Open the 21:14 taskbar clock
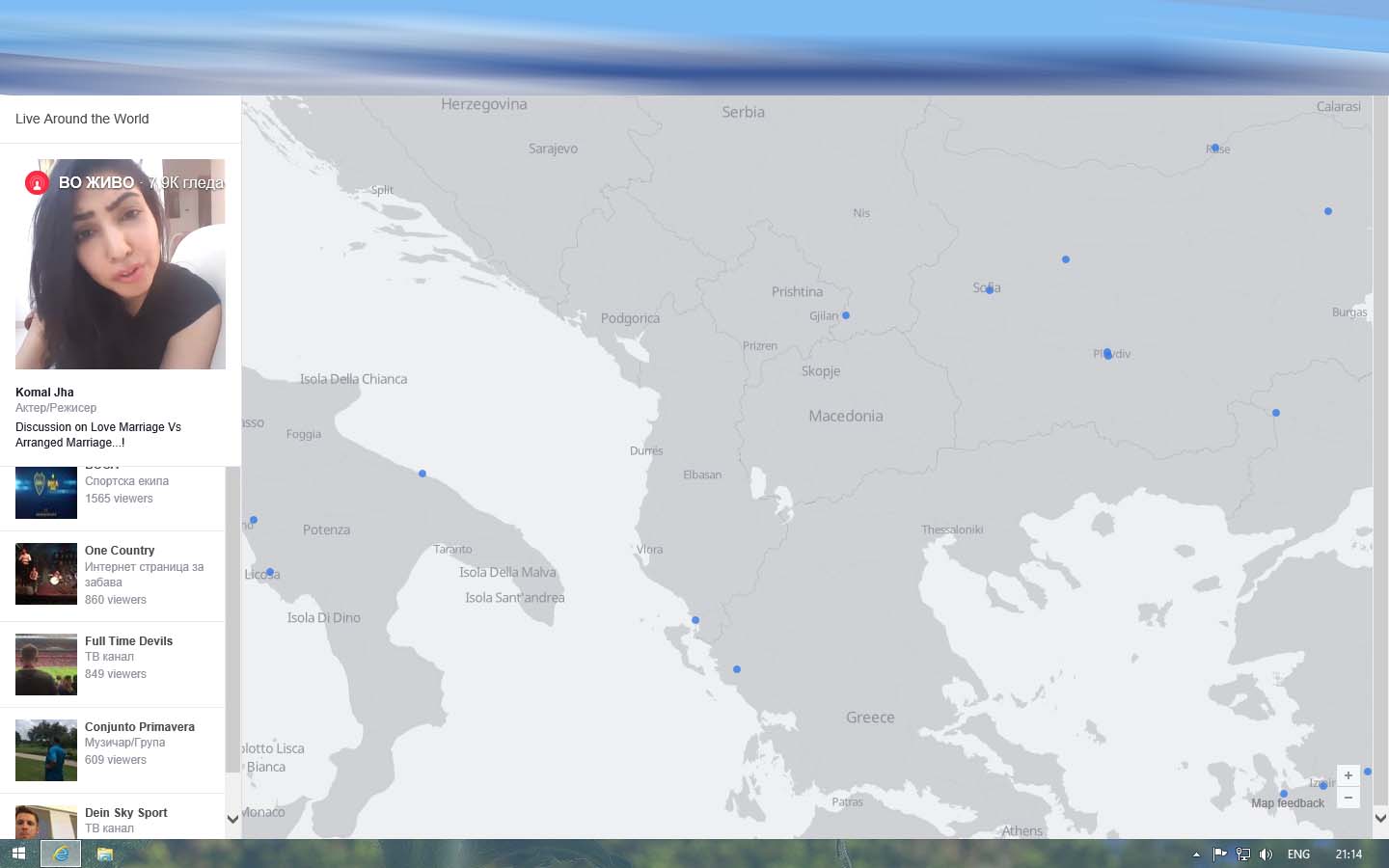Screen dimensions: 1389x868 (1348, 854)
